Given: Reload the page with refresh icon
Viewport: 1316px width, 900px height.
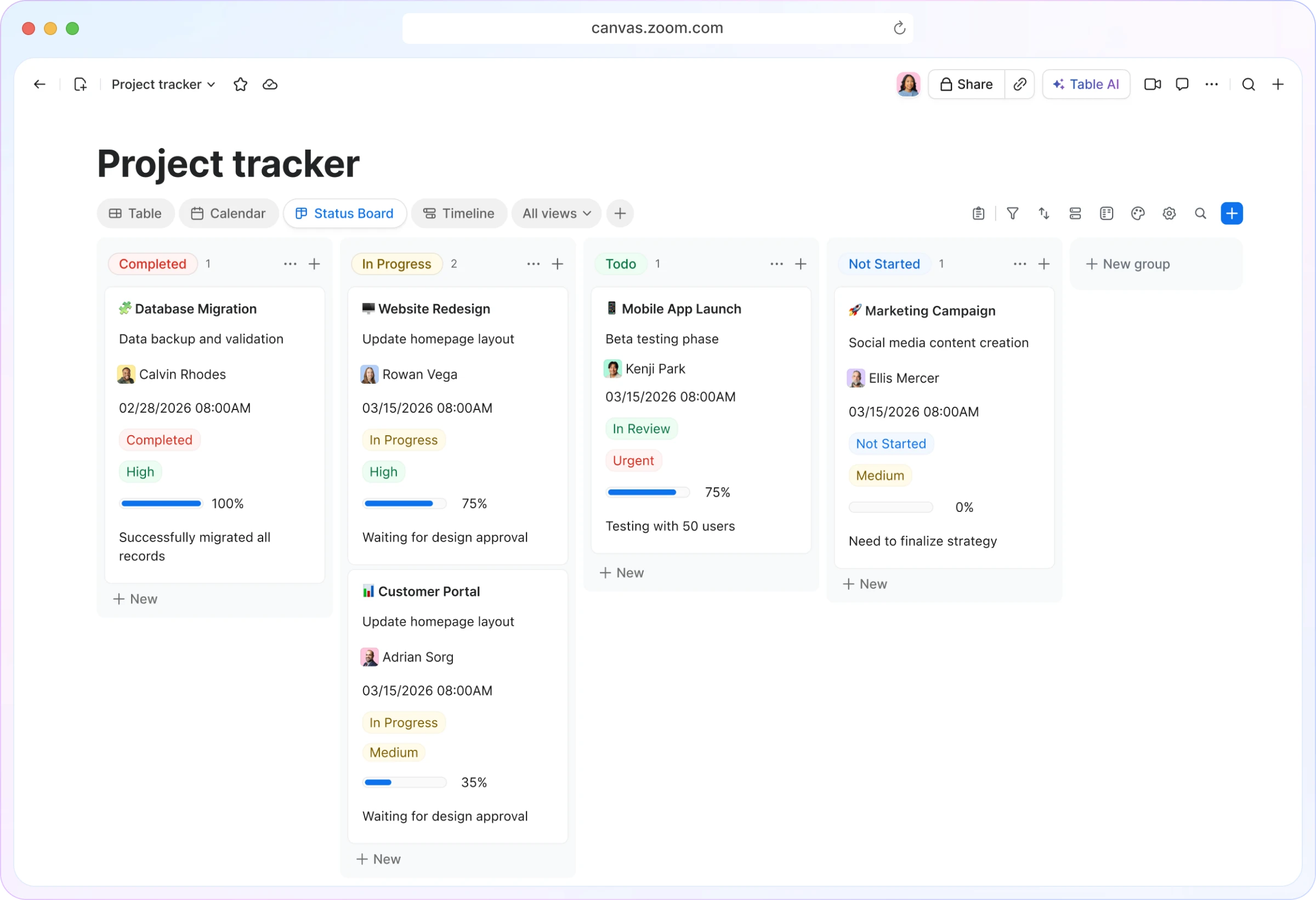Looking at the screenshot, I should (x=899, y=28).
